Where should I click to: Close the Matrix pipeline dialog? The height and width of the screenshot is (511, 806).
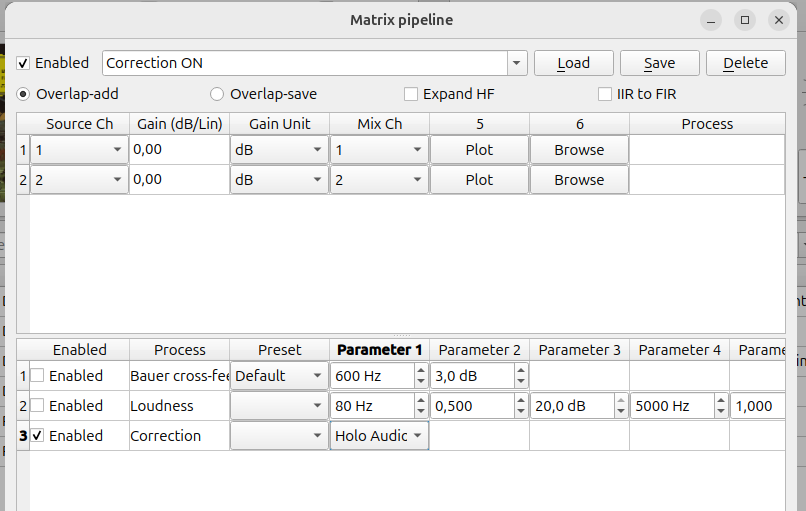pyautogui.click(x=779, y=20)
